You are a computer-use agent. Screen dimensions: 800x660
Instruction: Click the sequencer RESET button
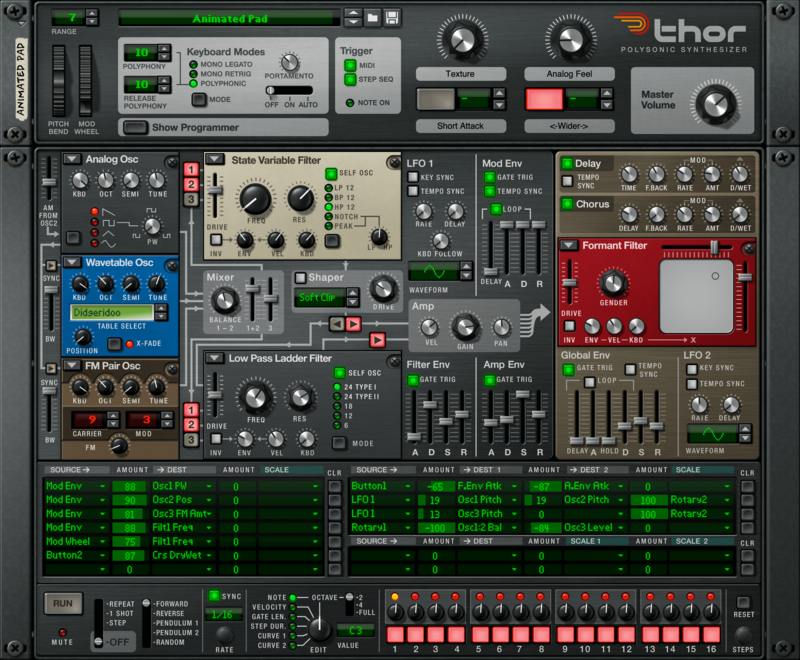point(744,602)
